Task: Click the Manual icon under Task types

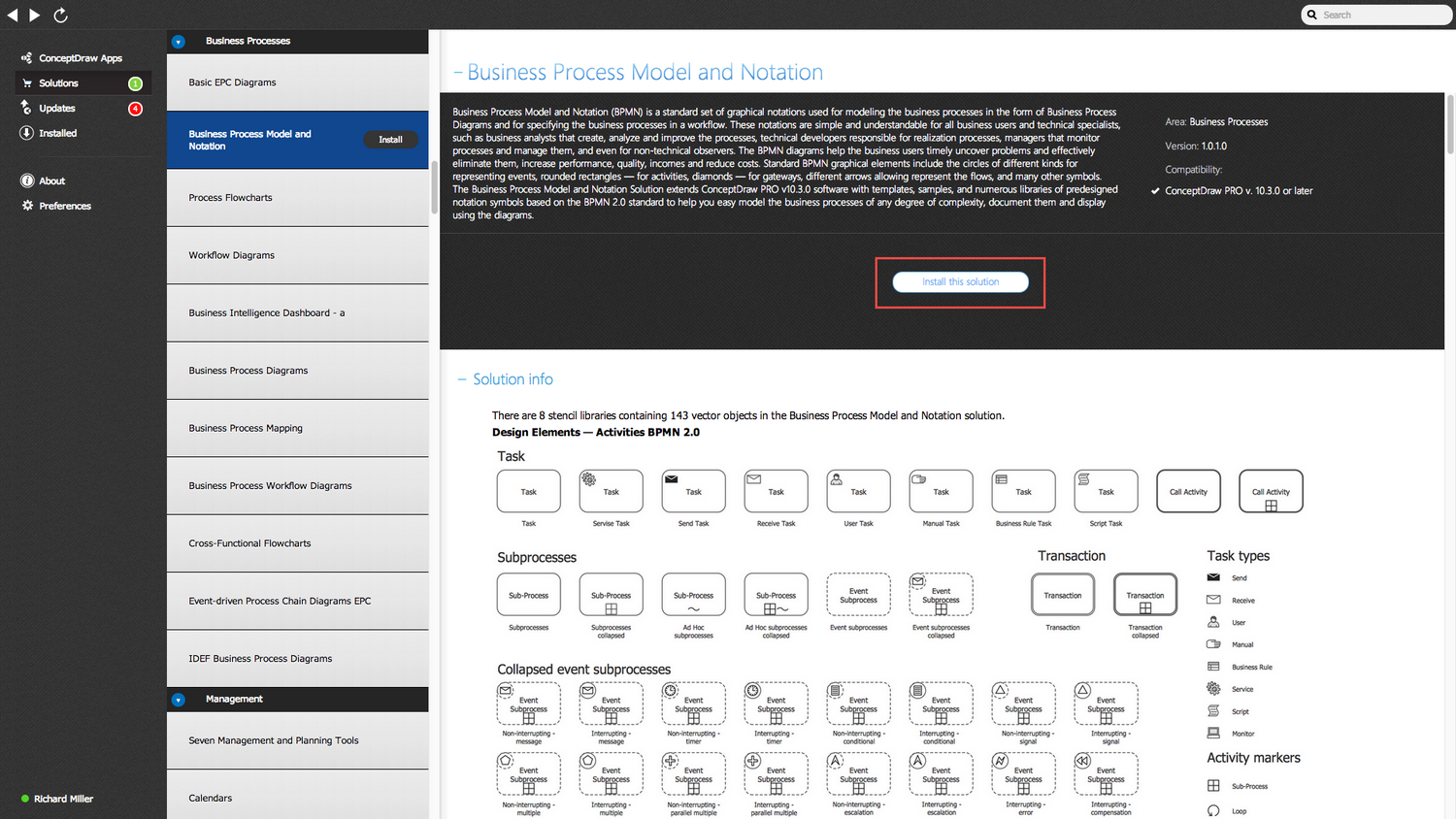Action: (x=1213, y=643)
